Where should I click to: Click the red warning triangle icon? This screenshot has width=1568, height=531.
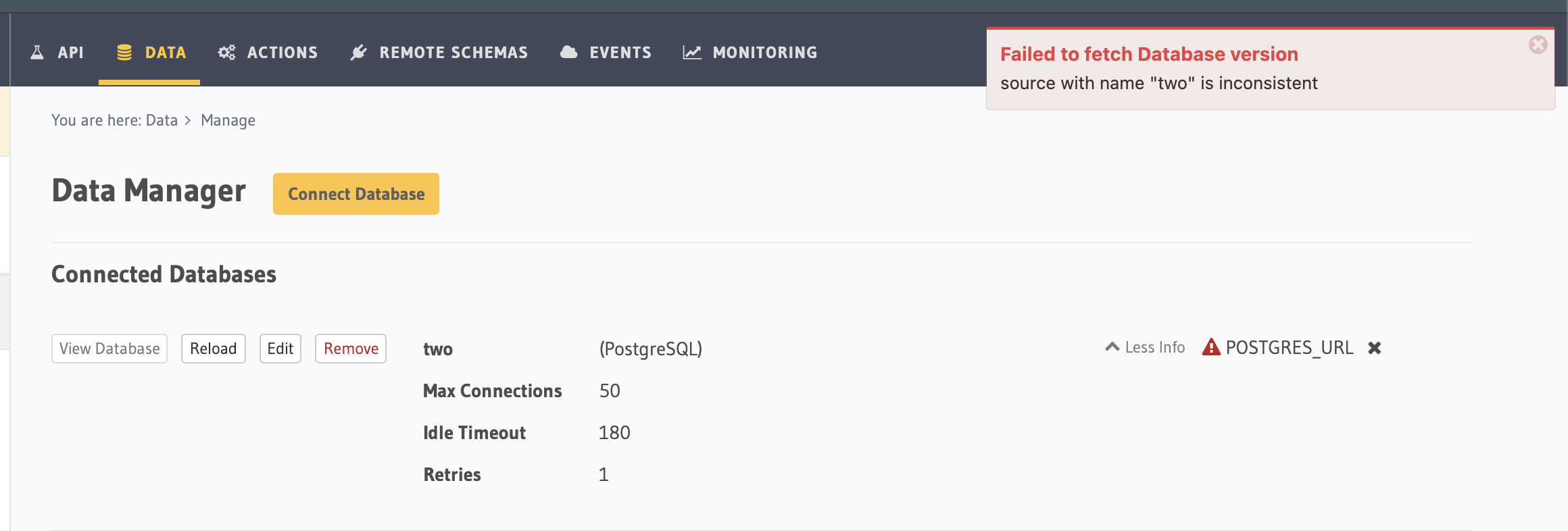tap(1211, 347)
